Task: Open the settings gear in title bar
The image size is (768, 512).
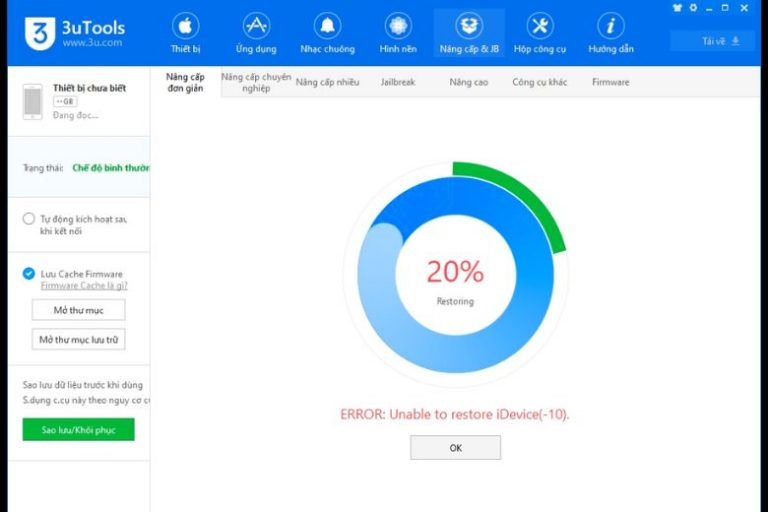Action: pyautogui.click(x=694, y=8)
